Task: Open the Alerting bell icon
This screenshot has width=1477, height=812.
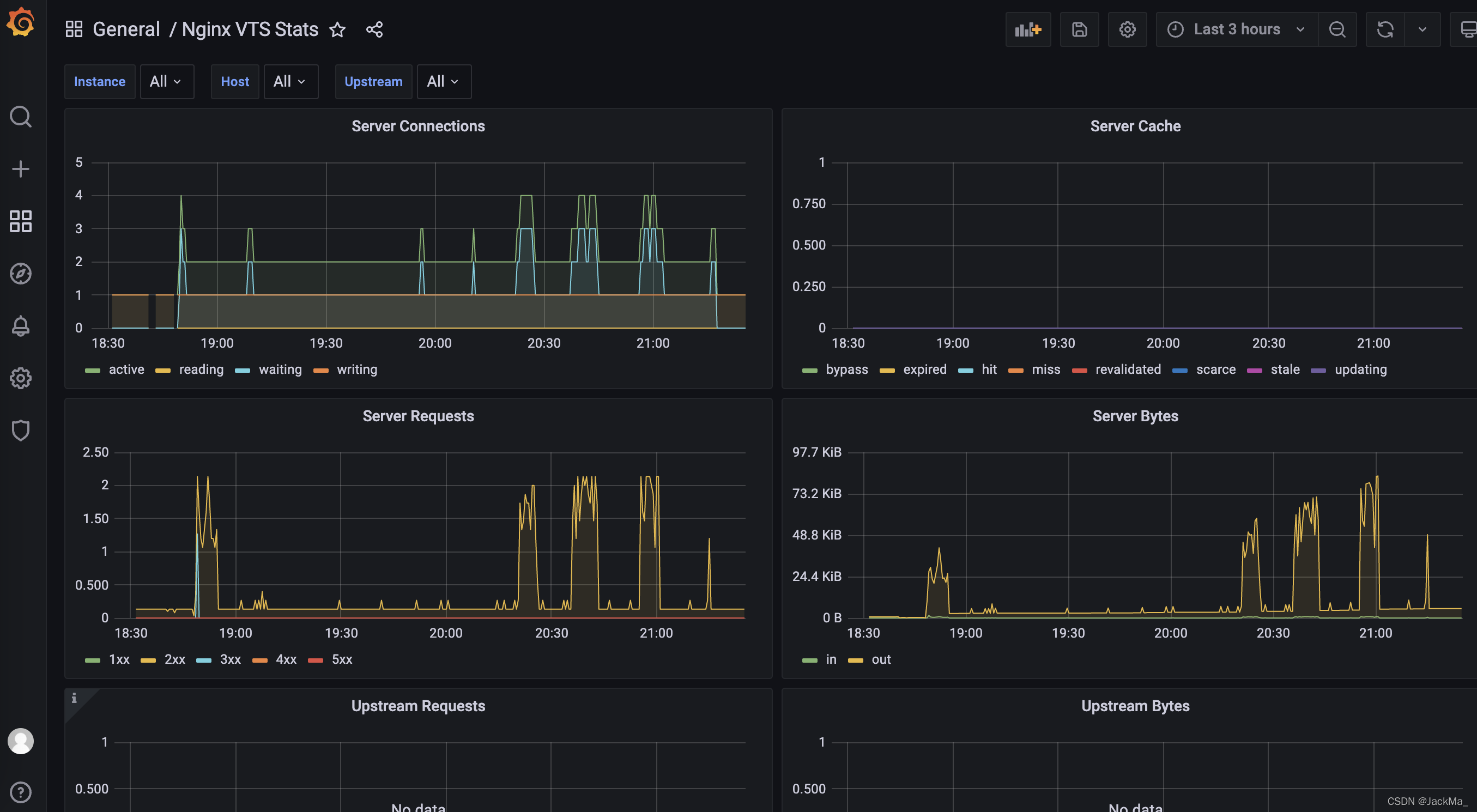Action: [x=21, y=326]
